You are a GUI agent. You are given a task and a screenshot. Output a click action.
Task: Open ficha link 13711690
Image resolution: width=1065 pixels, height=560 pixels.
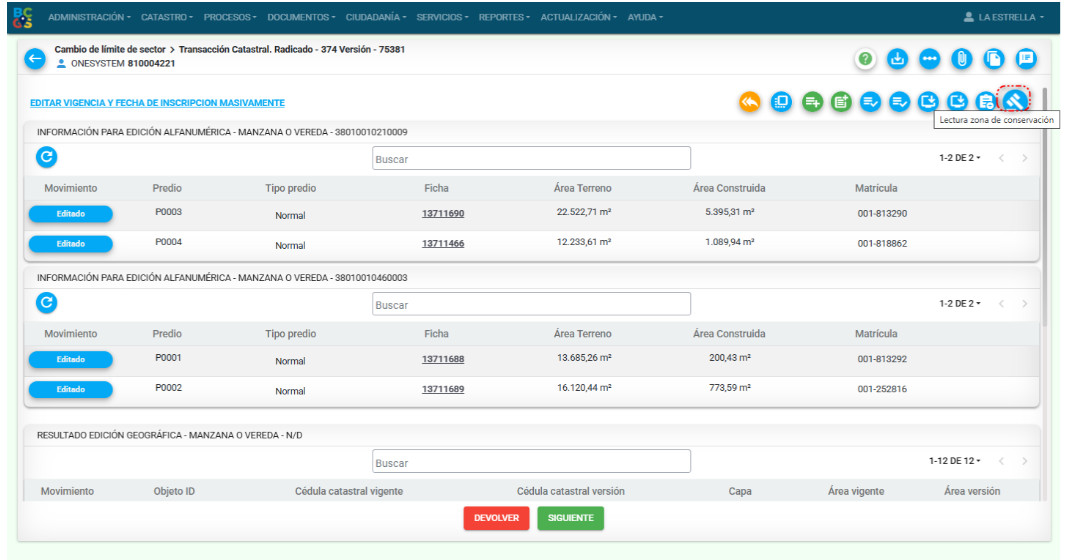pyautogui.click(x=443, y=214)
